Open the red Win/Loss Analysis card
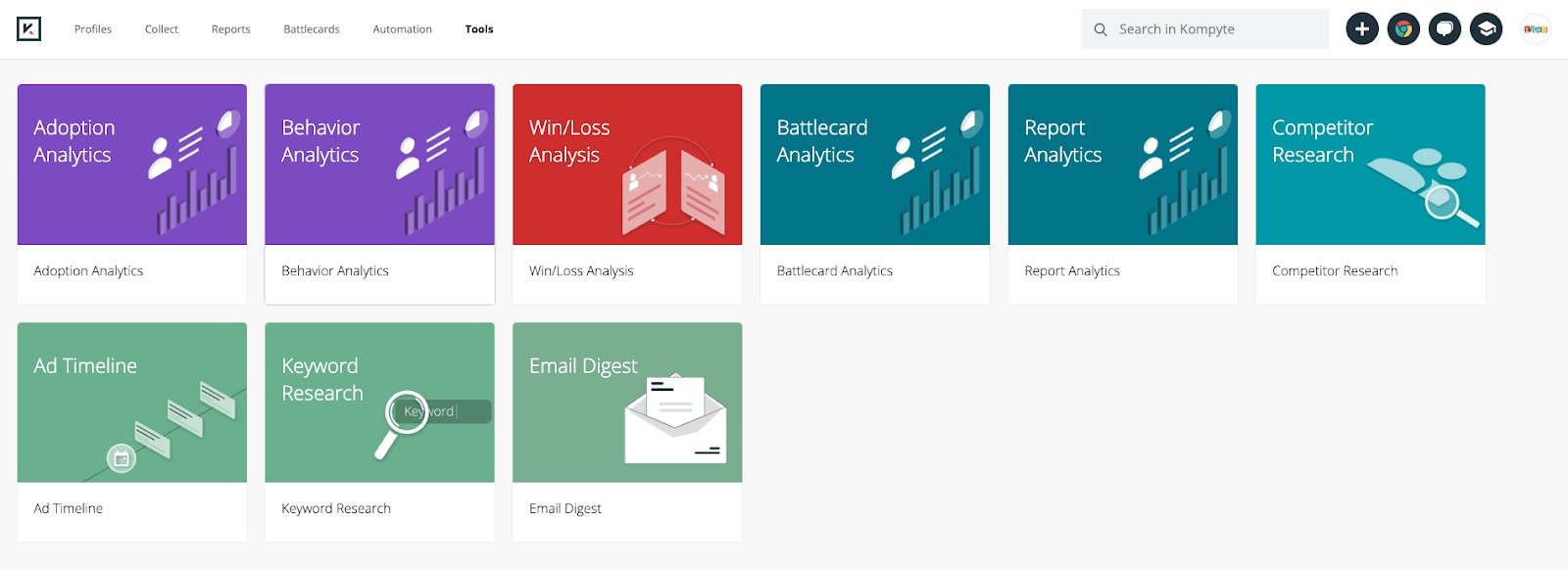The height and width of the screenshot is (570, 1568). pos(627,165)
